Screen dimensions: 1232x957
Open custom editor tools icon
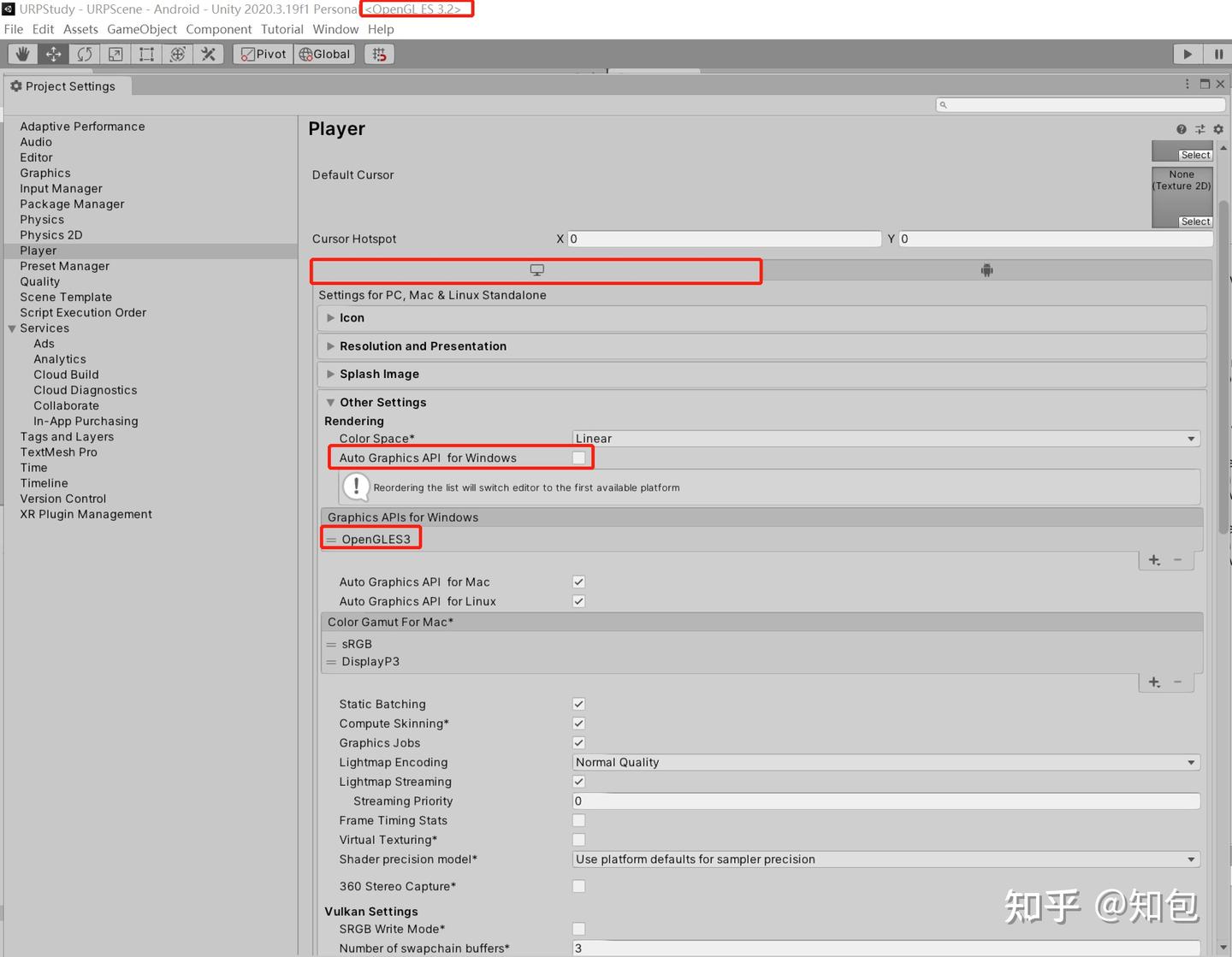pyautogui.click(x=208, y=54)
